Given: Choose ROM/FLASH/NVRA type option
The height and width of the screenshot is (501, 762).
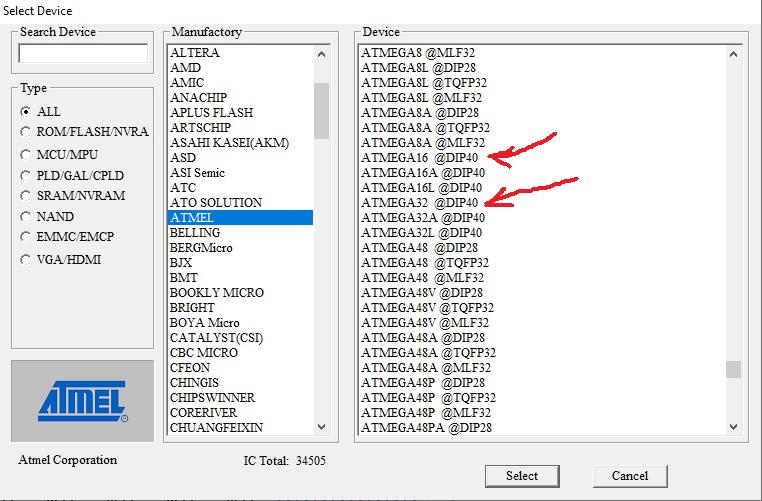Looking at the screenshot, I should point(26,132).
